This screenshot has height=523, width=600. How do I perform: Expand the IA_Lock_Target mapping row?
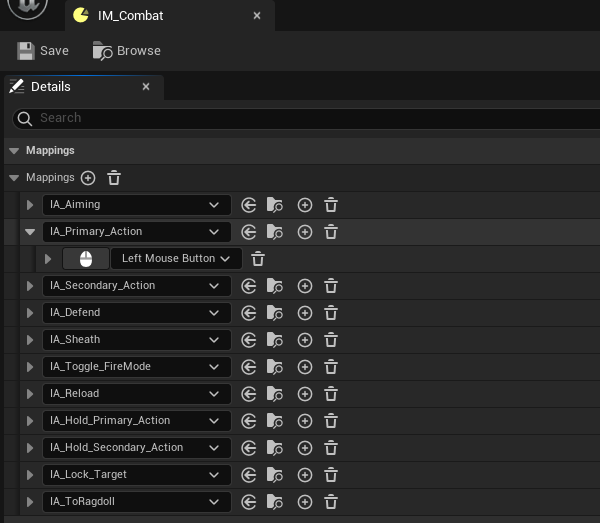29,475
